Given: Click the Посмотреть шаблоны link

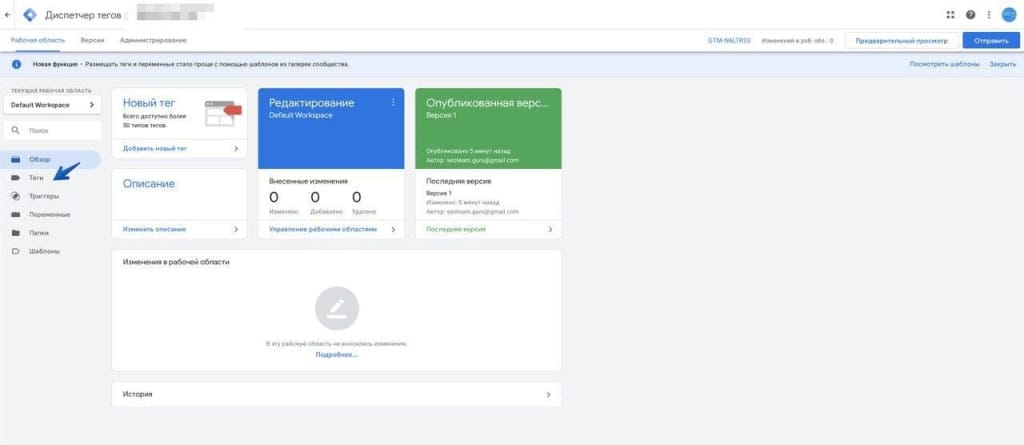Looking at the screenshot, I should pos(945,63).
